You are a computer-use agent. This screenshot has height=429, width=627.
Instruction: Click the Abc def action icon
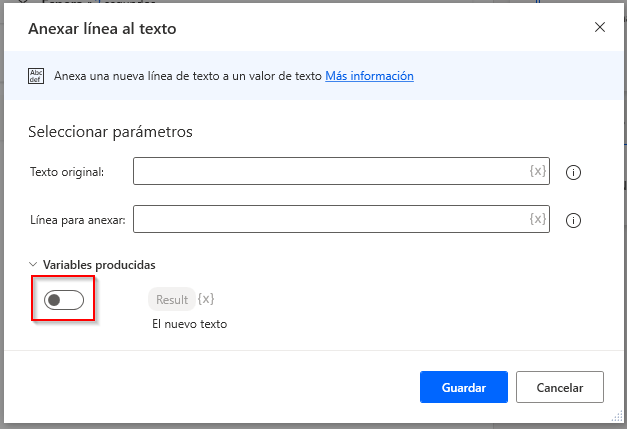click(36, 76)
